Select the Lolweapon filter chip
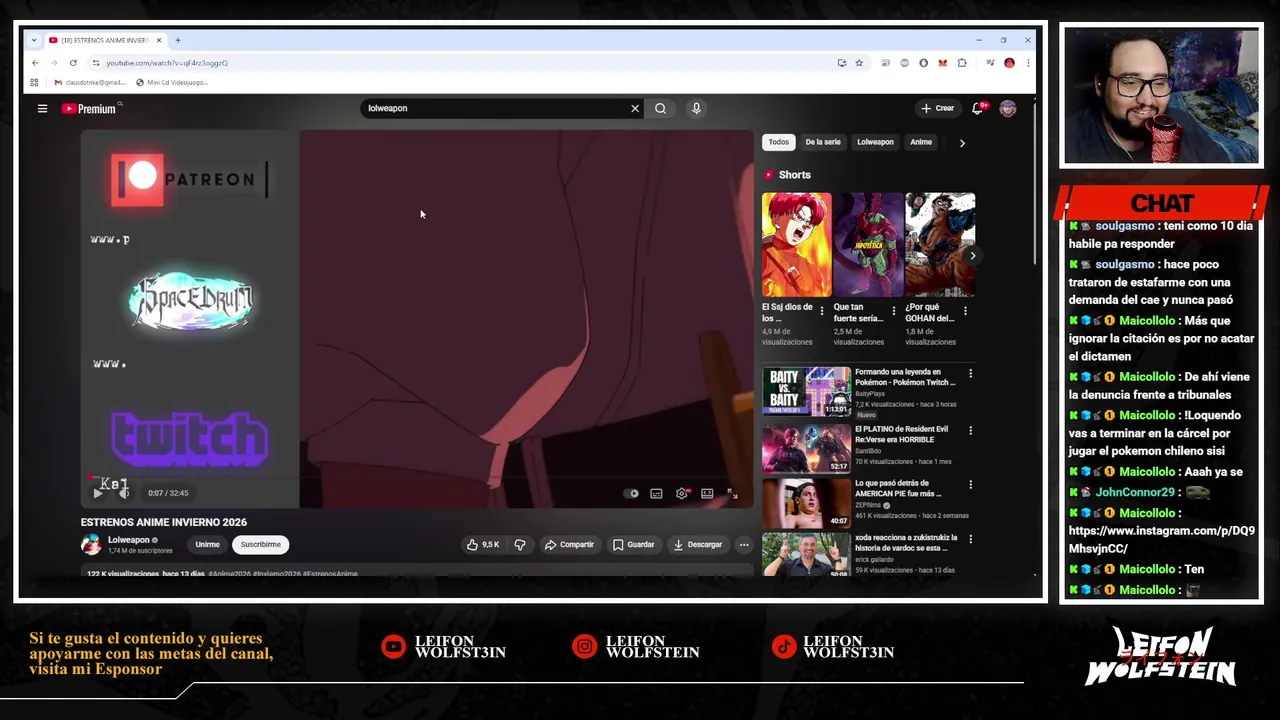 (875, 142)
